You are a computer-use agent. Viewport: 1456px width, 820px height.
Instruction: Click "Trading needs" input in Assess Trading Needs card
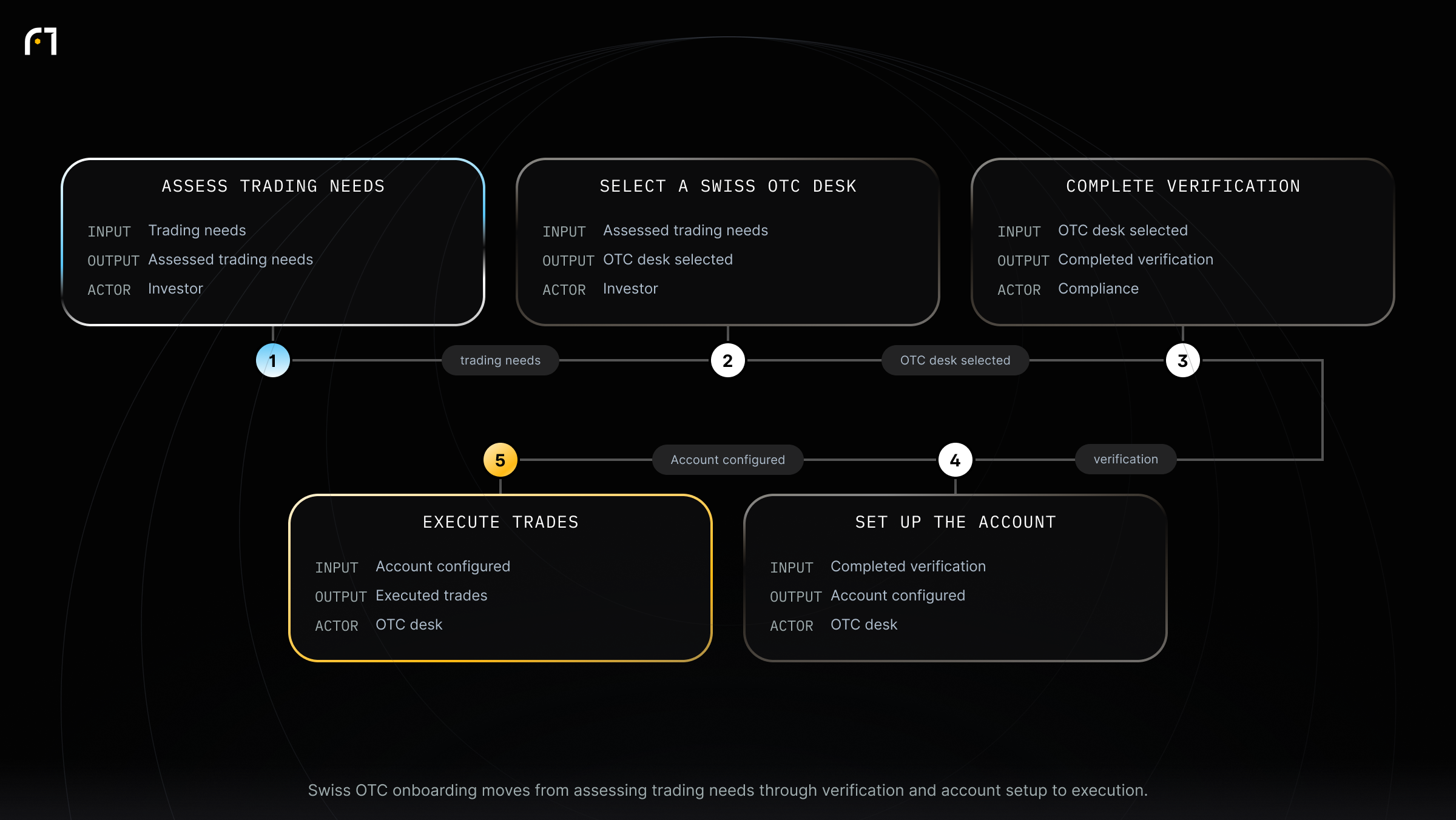(197, 230)
